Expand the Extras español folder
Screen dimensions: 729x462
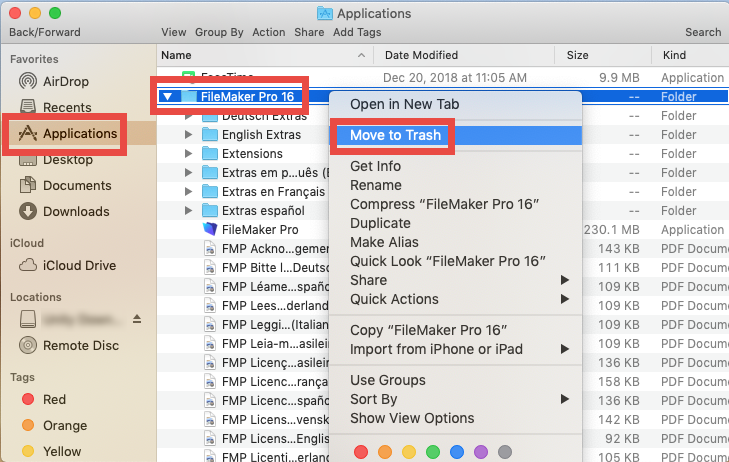pos(188,211)
